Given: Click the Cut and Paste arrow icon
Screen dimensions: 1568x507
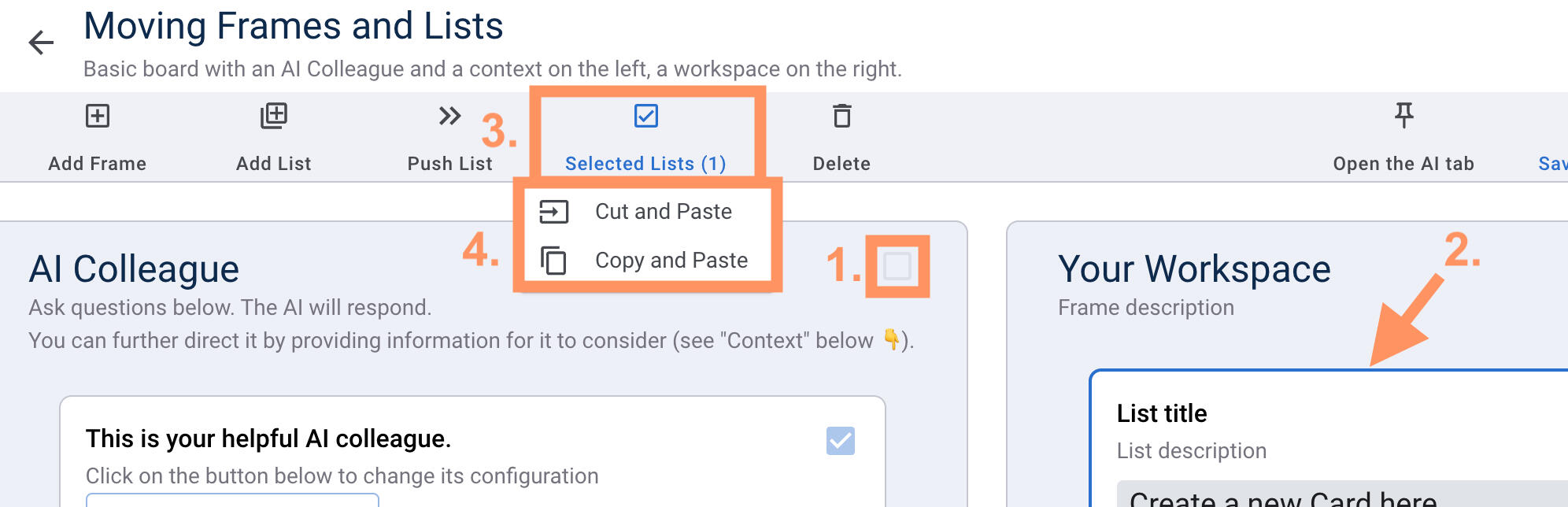Looking at the screenshot, I should [x=553, y=212].
